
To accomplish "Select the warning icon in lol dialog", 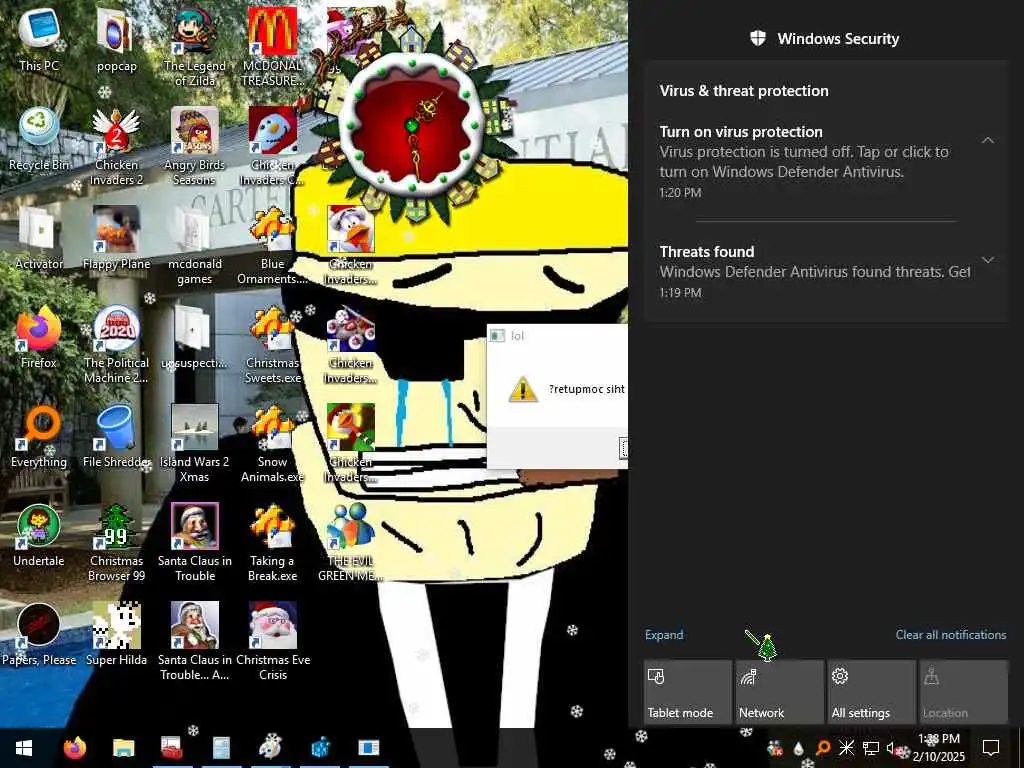I will (x=522, y=389).
